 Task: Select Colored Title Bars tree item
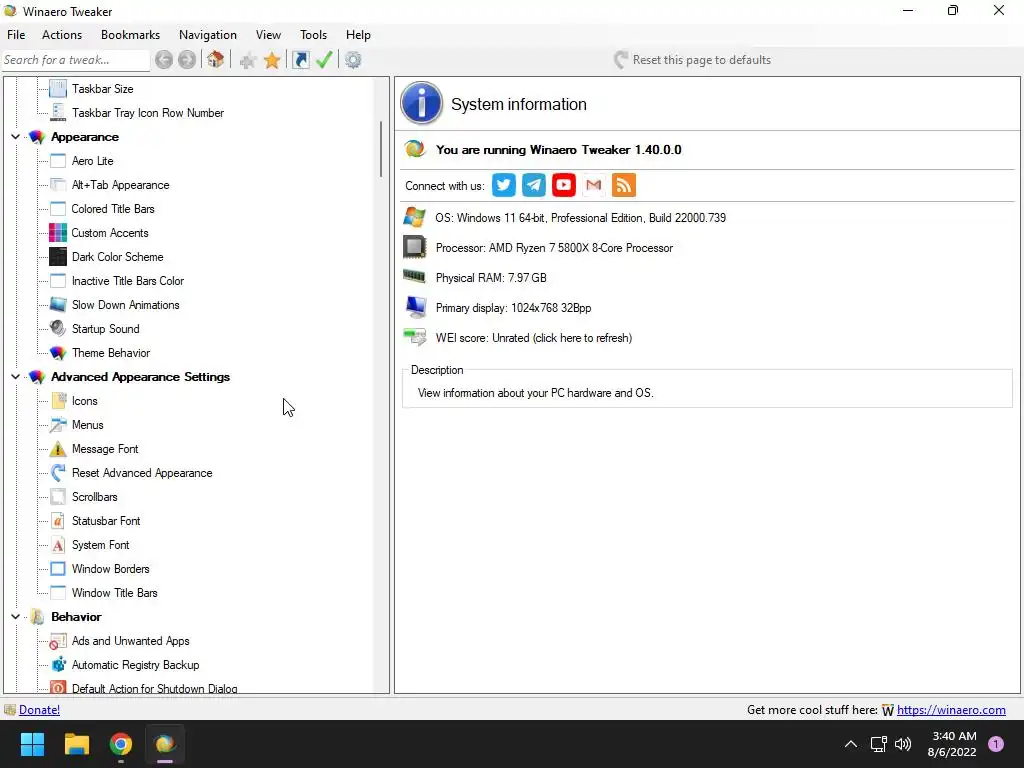pos(113,209)
